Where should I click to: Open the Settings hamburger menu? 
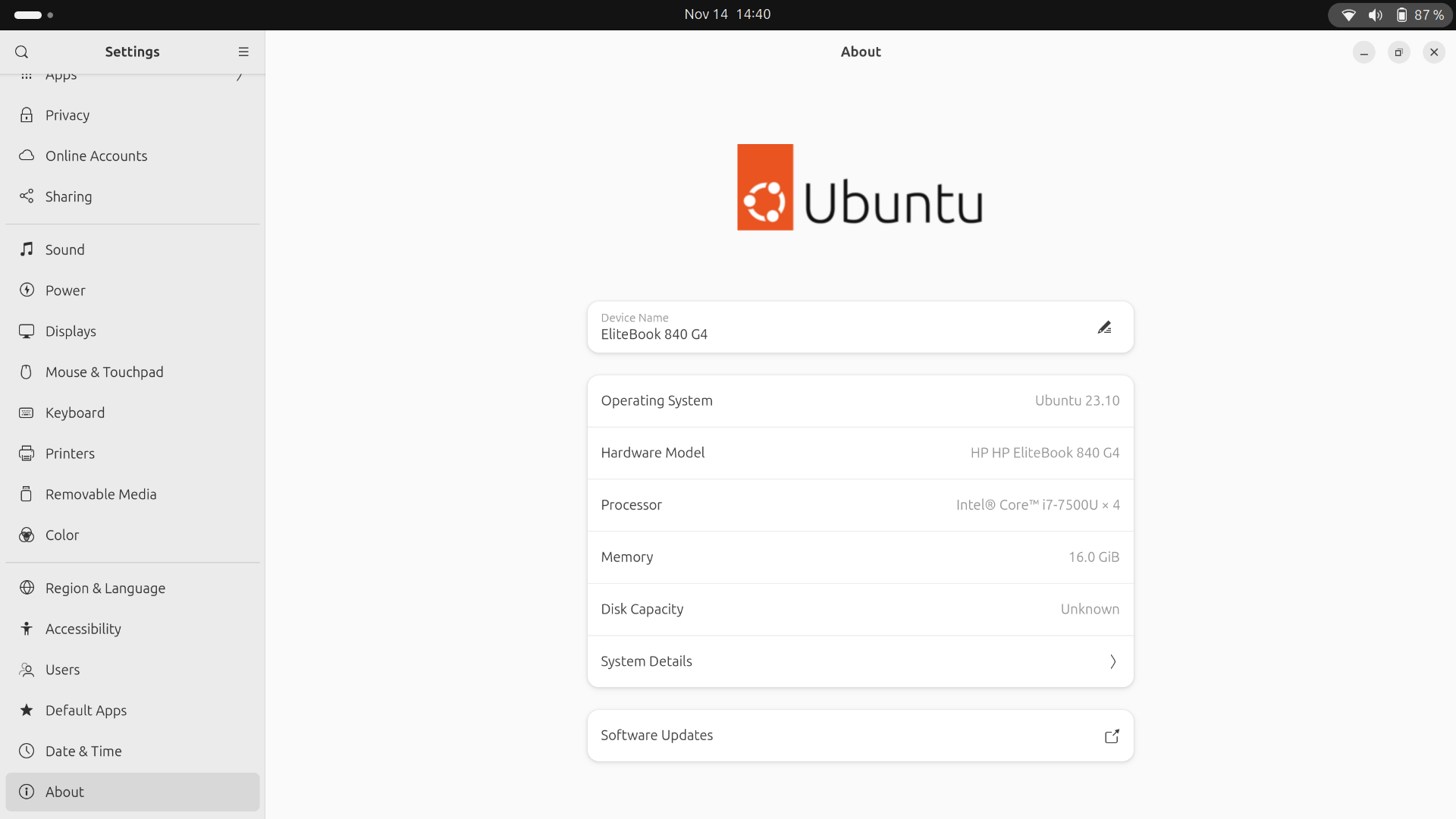(x=243, y=52)
